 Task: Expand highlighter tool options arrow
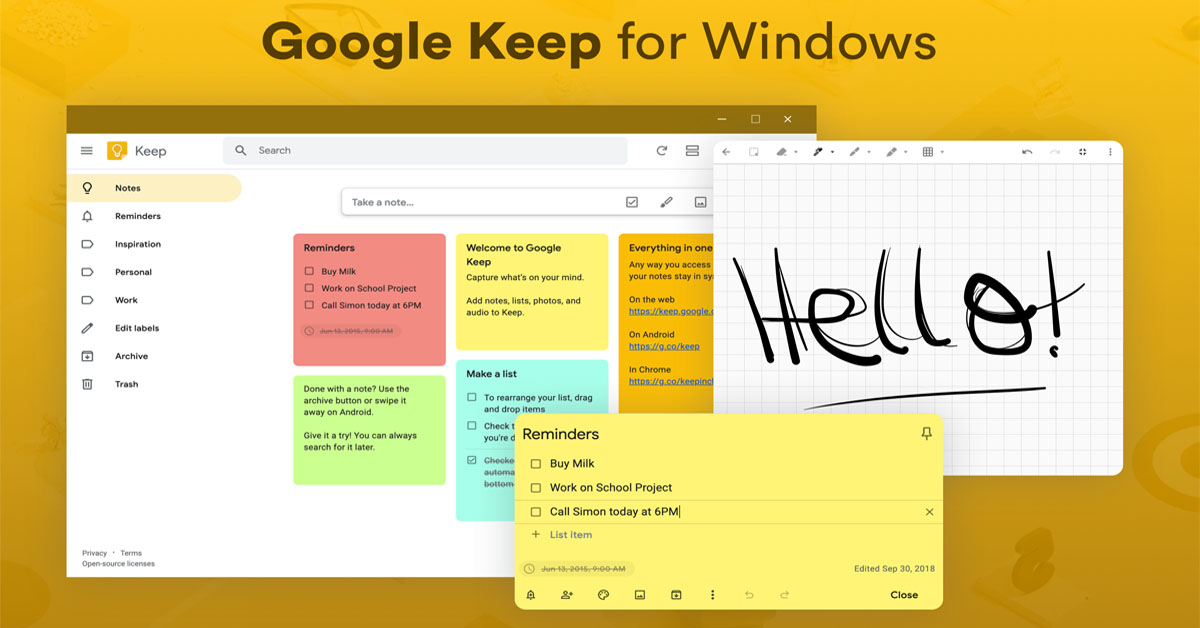905,153
